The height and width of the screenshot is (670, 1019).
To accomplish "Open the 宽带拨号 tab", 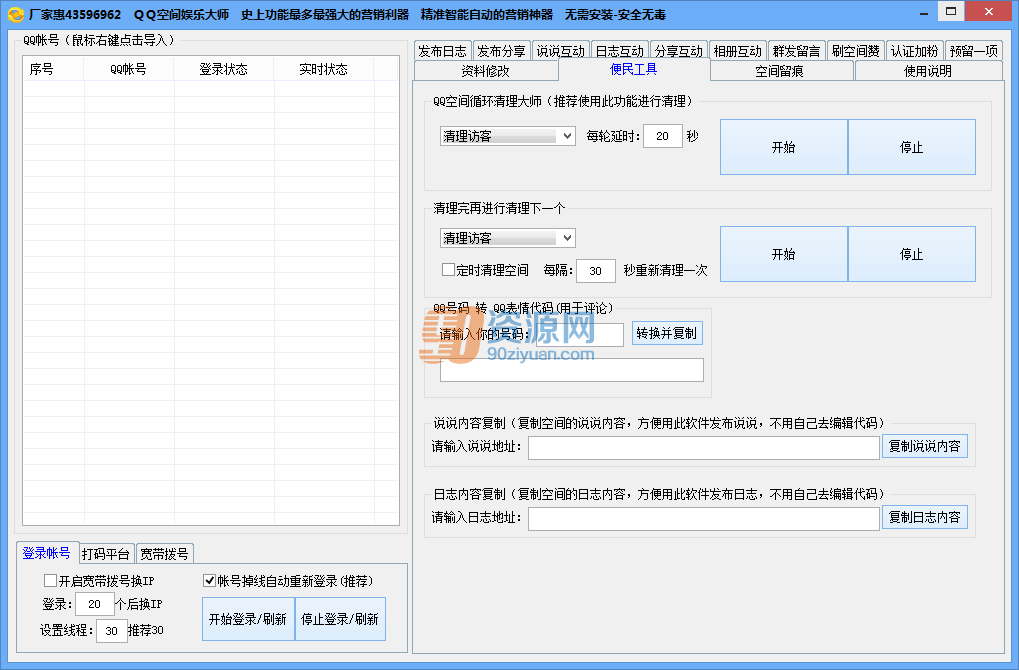I will point(164,554).
